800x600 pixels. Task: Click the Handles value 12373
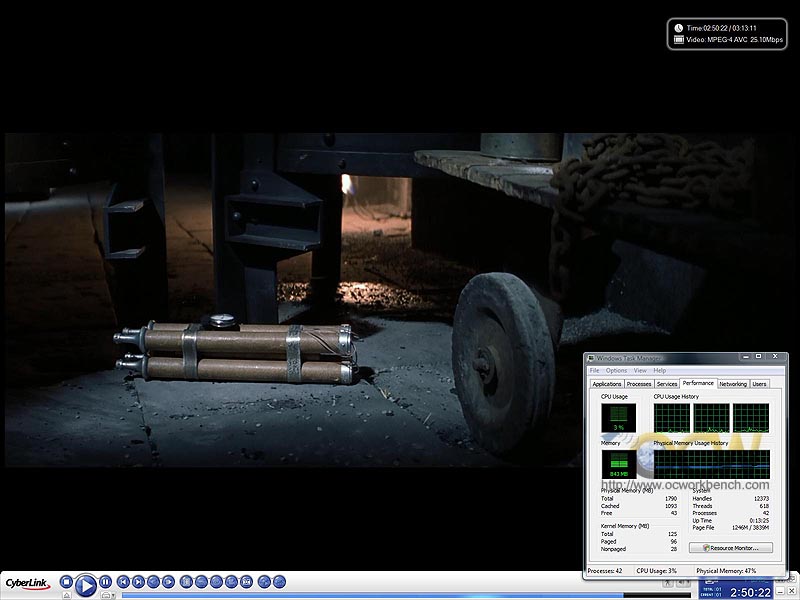coord(761,498)
